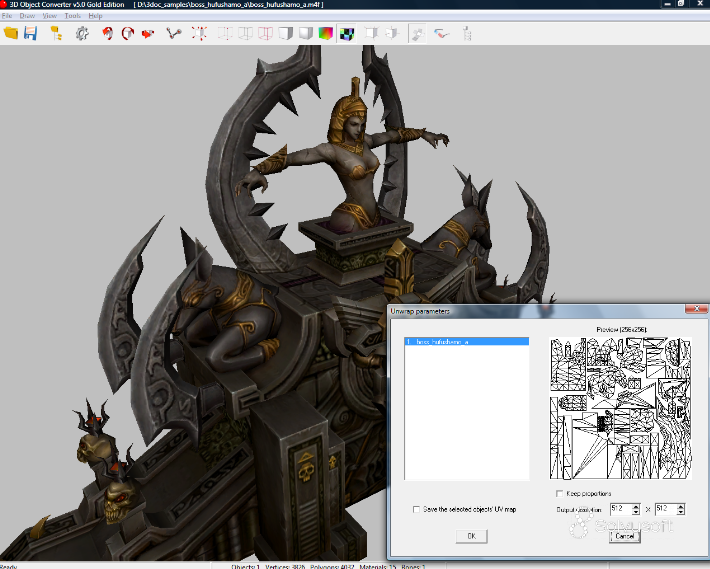
Task: Cancel the Unwrap parameters dialog
Action: tap(625, 536)
